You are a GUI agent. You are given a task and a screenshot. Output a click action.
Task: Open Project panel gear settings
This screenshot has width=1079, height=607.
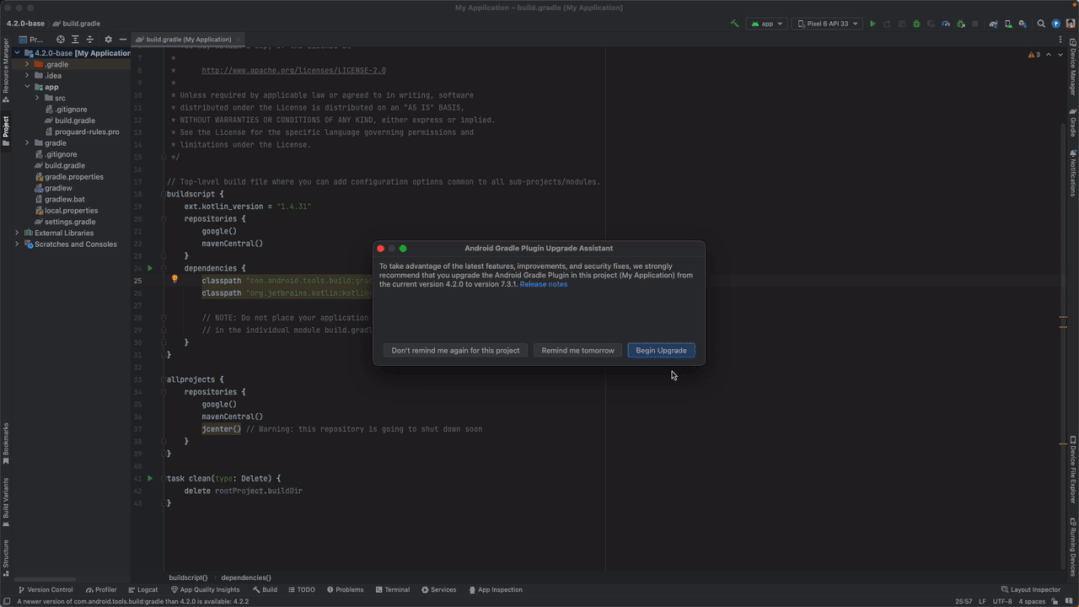[108, 40]
